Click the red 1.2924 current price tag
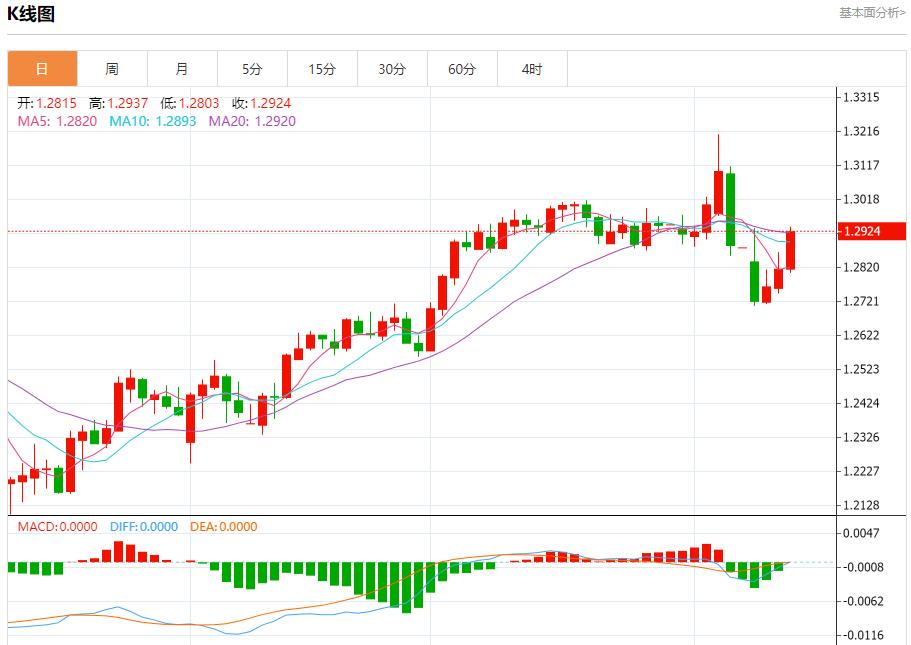Viewport: 911px width, 645px height. [871, 232]
